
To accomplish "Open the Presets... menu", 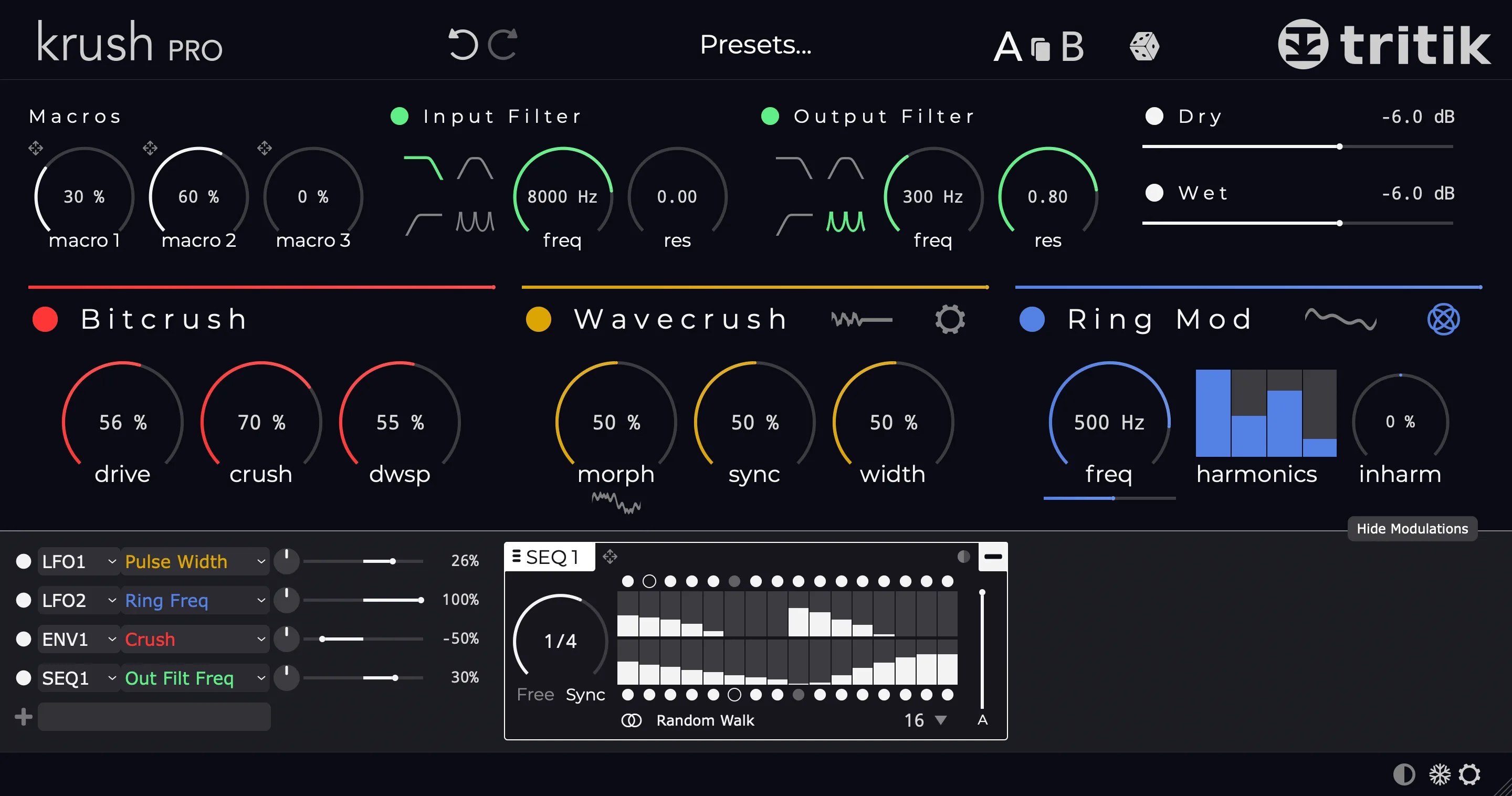I will pos(755,45).
